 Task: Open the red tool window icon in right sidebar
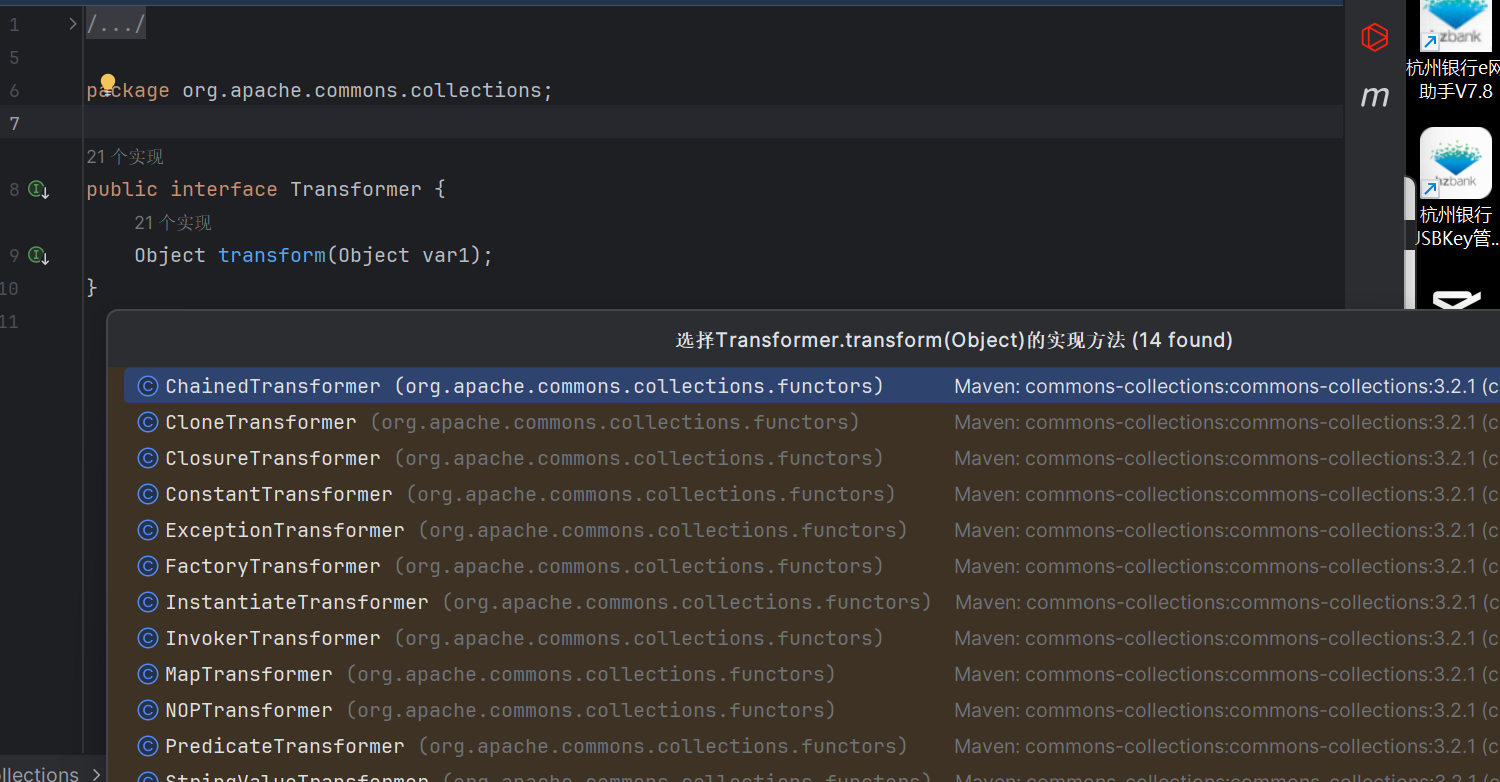[1375, 38]
